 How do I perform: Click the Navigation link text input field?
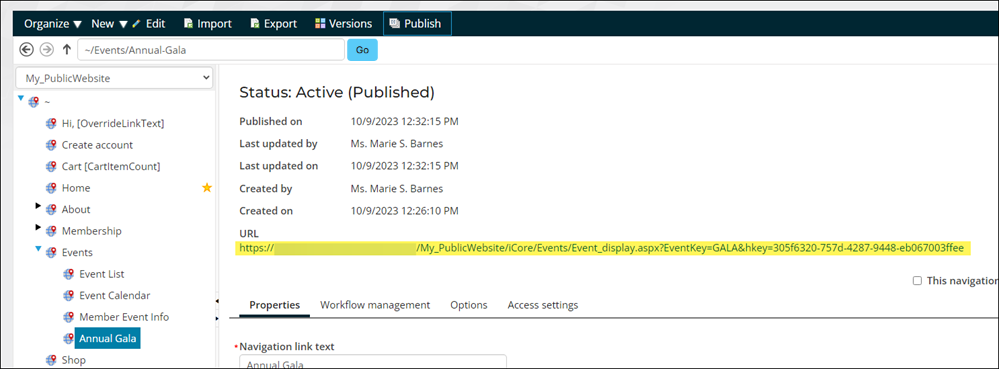tap(373, 362)
